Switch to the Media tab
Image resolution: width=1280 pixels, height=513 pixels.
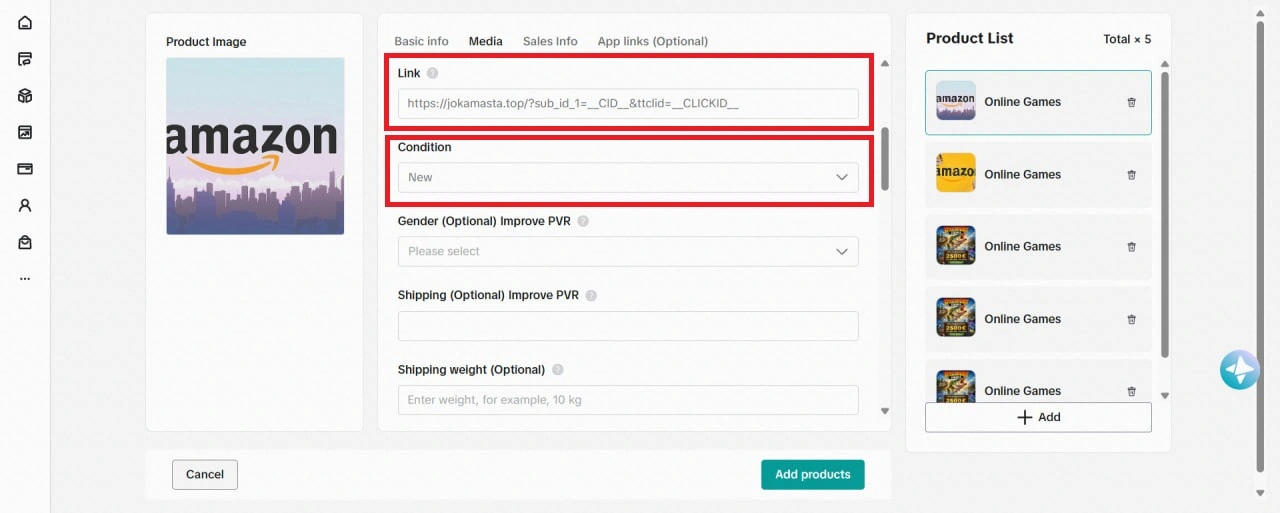(486, 41)
